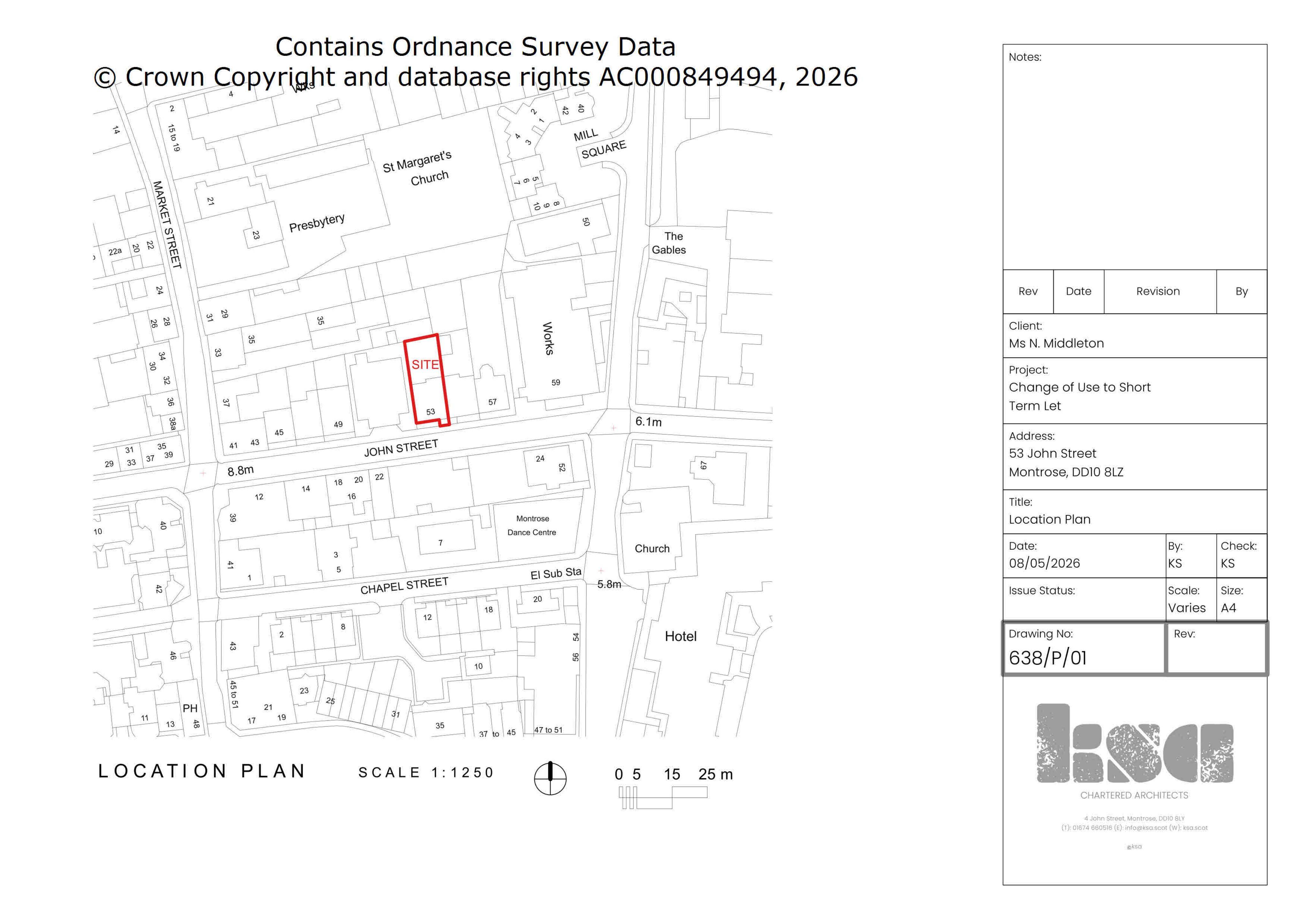This screenshot has height=924, width=1308.
Task: Click the 'JOHN STREET' road label
Action: point(401,448)
